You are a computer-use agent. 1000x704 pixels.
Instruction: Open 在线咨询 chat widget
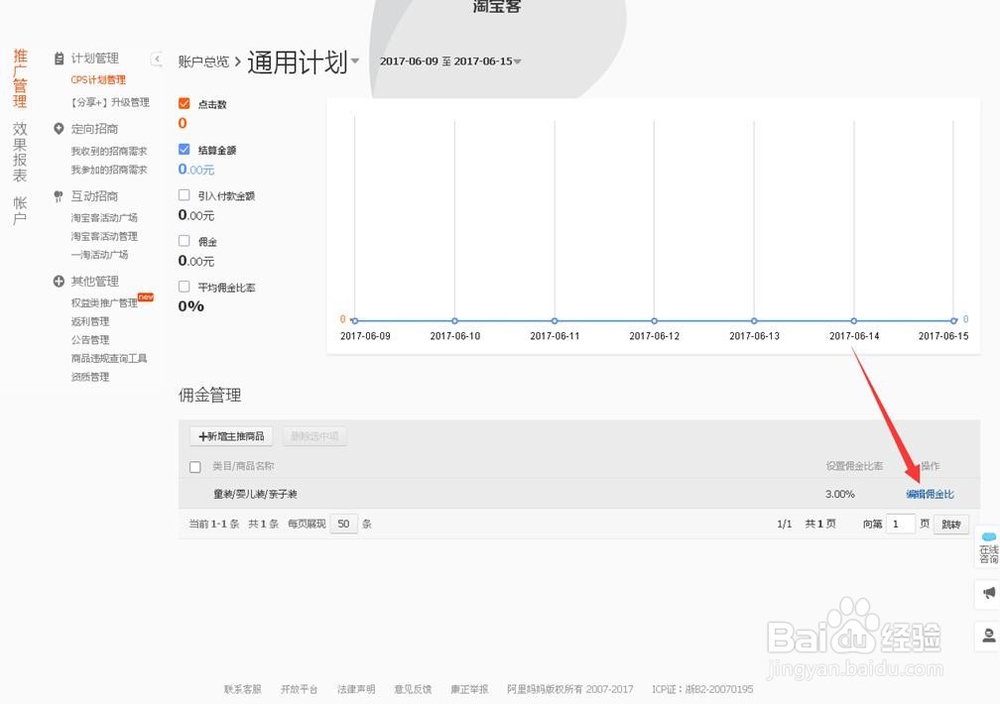point(989,547)
